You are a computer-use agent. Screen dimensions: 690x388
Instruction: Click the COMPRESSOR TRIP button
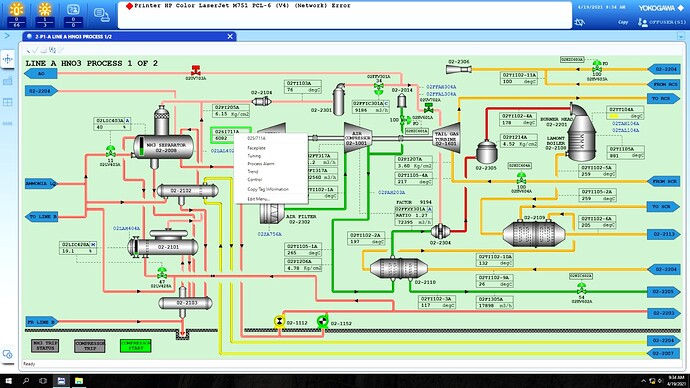90,345
